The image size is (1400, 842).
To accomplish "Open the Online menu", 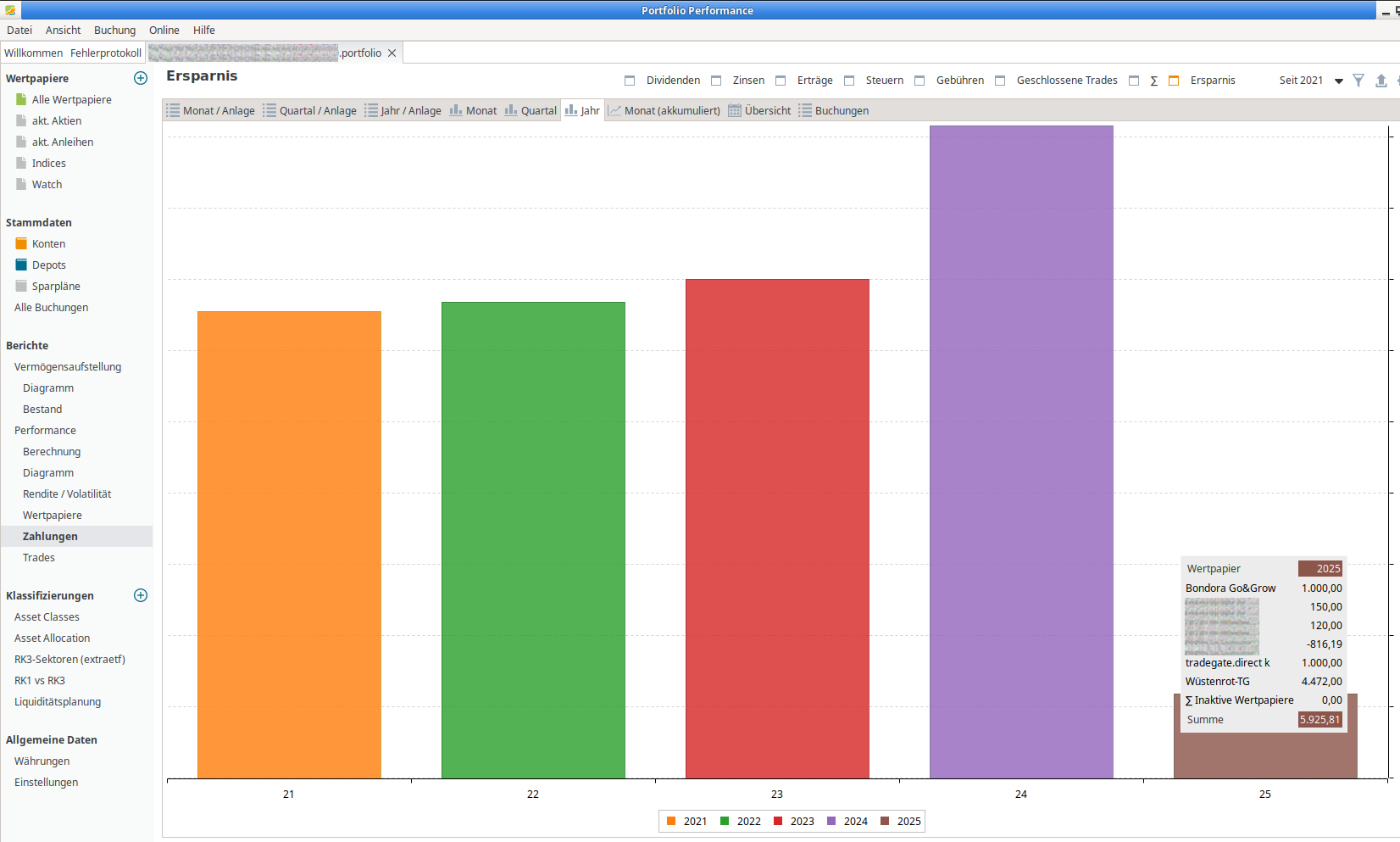I will tap(164, 30).
